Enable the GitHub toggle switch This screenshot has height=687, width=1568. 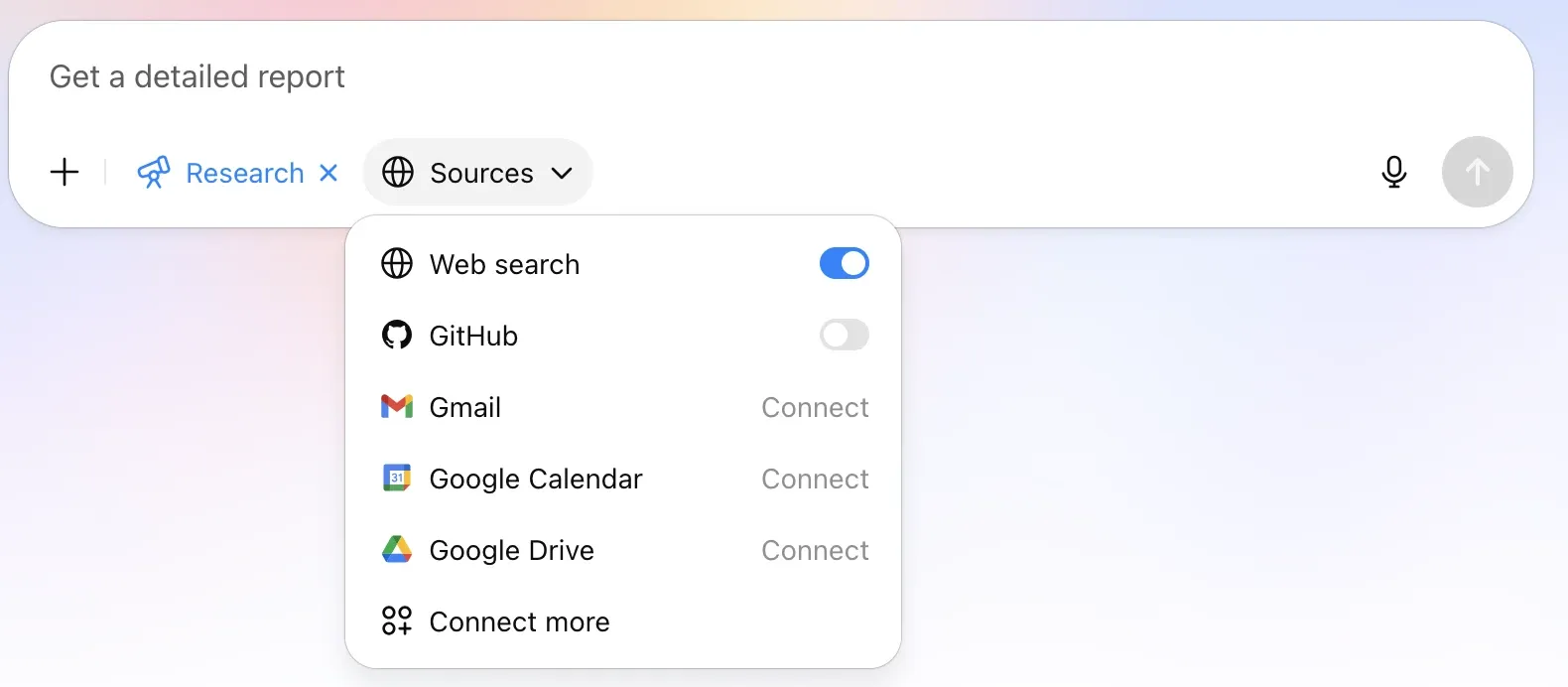click(845, 335)
